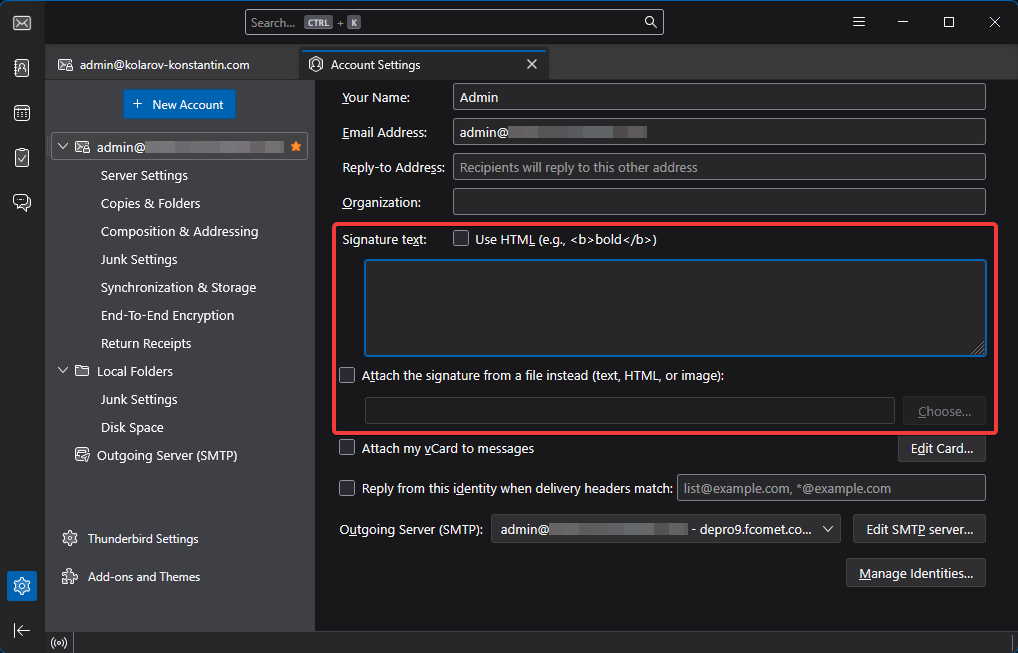Click the signature file path field

click(629, 411)
